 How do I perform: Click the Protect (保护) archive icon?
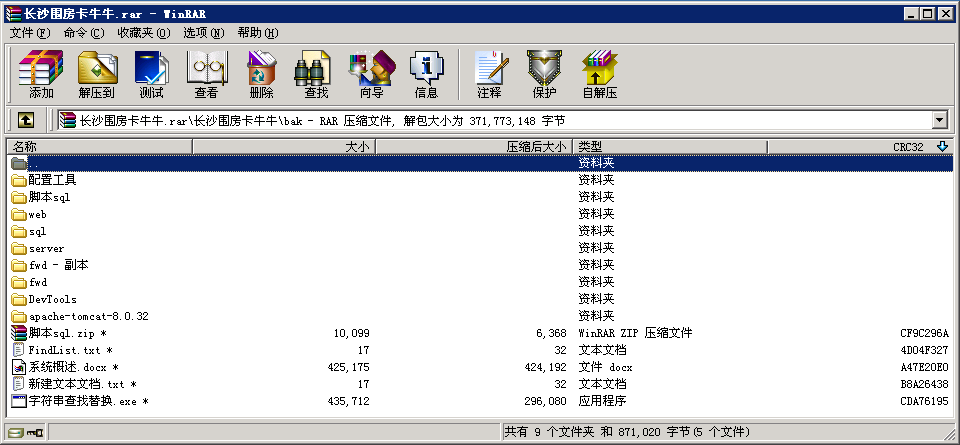coord(544,74)
